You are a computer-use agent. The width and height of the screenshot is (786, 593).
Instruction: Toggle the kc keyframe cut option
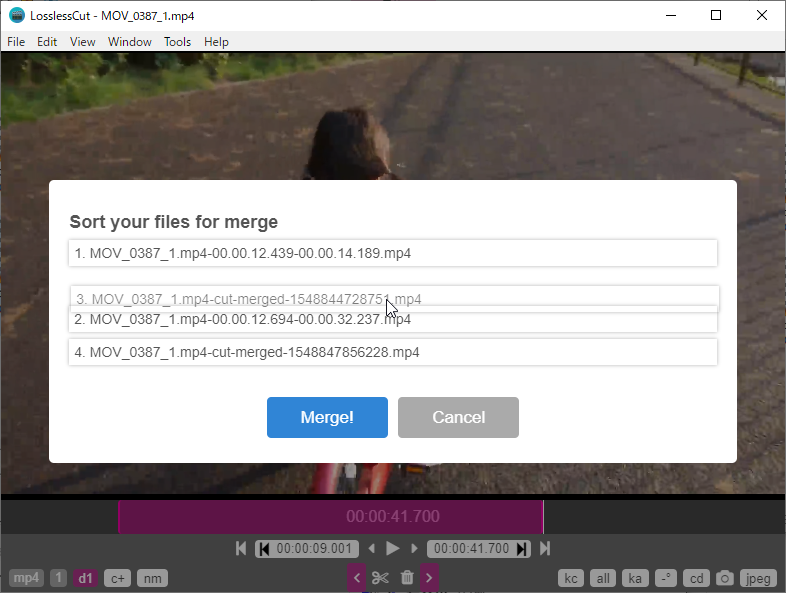pos(571,578)
